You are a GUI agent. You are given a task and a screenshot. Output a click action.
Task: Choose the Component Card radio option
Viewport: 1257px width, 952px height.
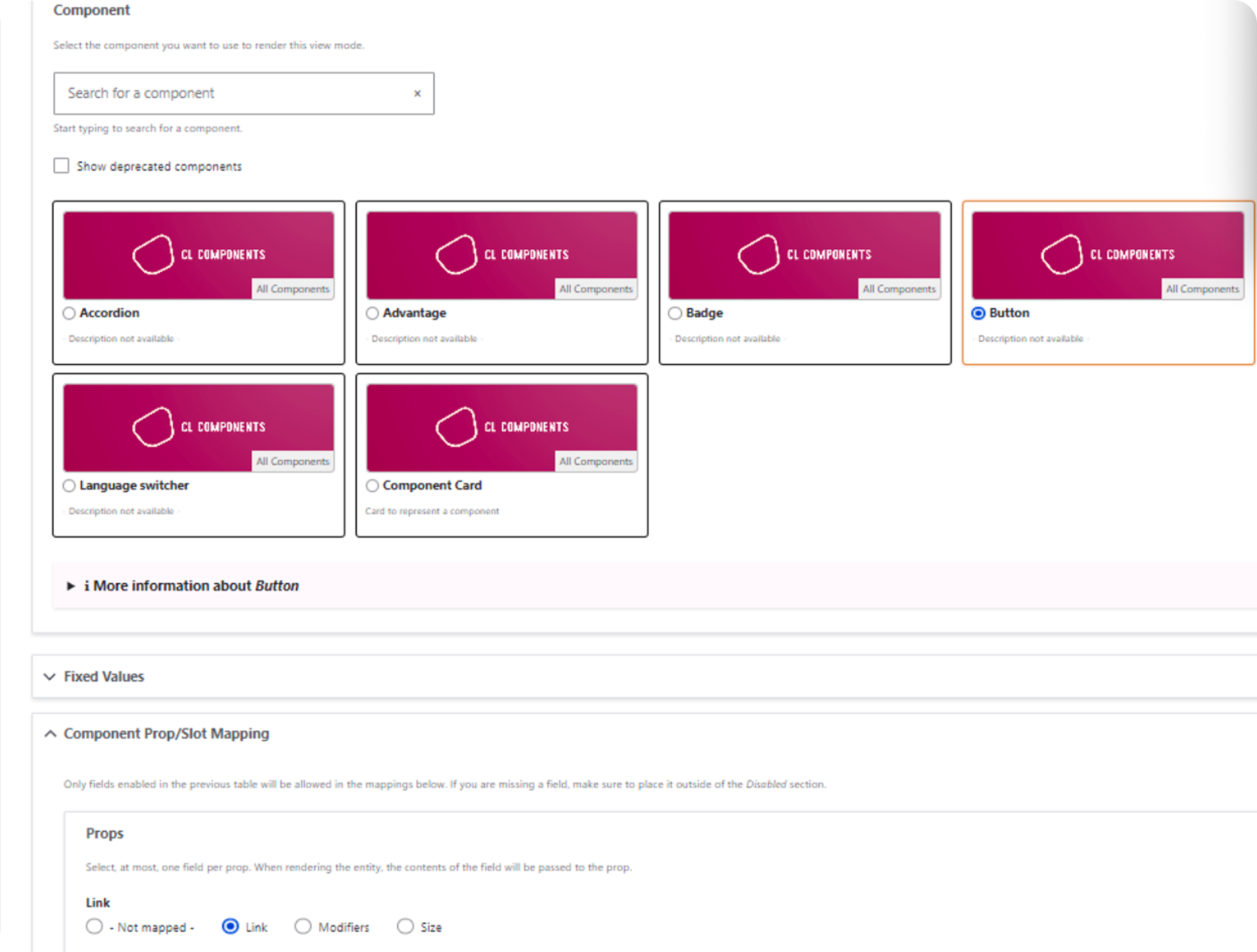pos(373,486)
